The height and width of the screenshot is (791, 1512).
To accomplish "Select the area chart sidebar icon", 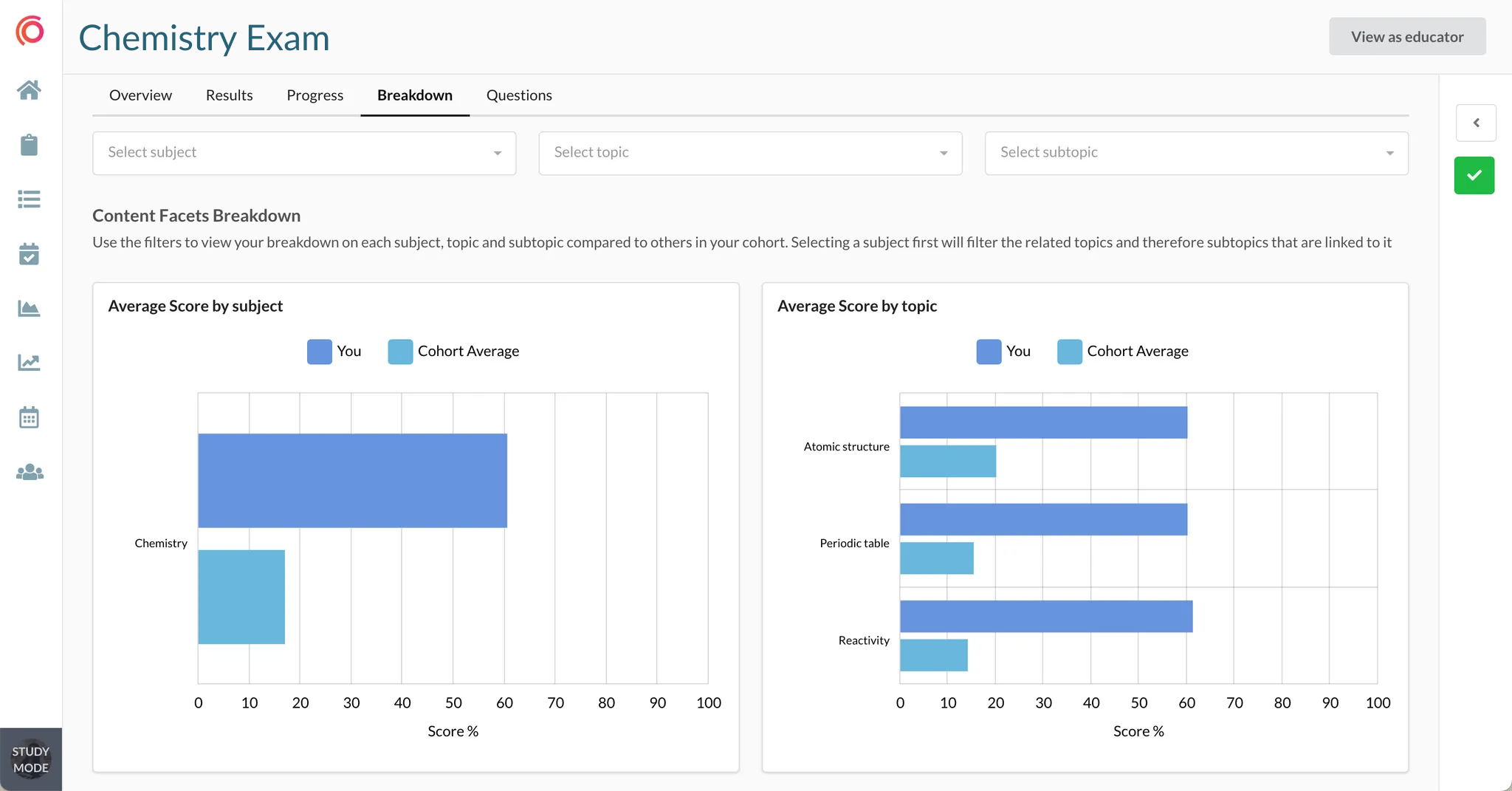I will (29, 309).
